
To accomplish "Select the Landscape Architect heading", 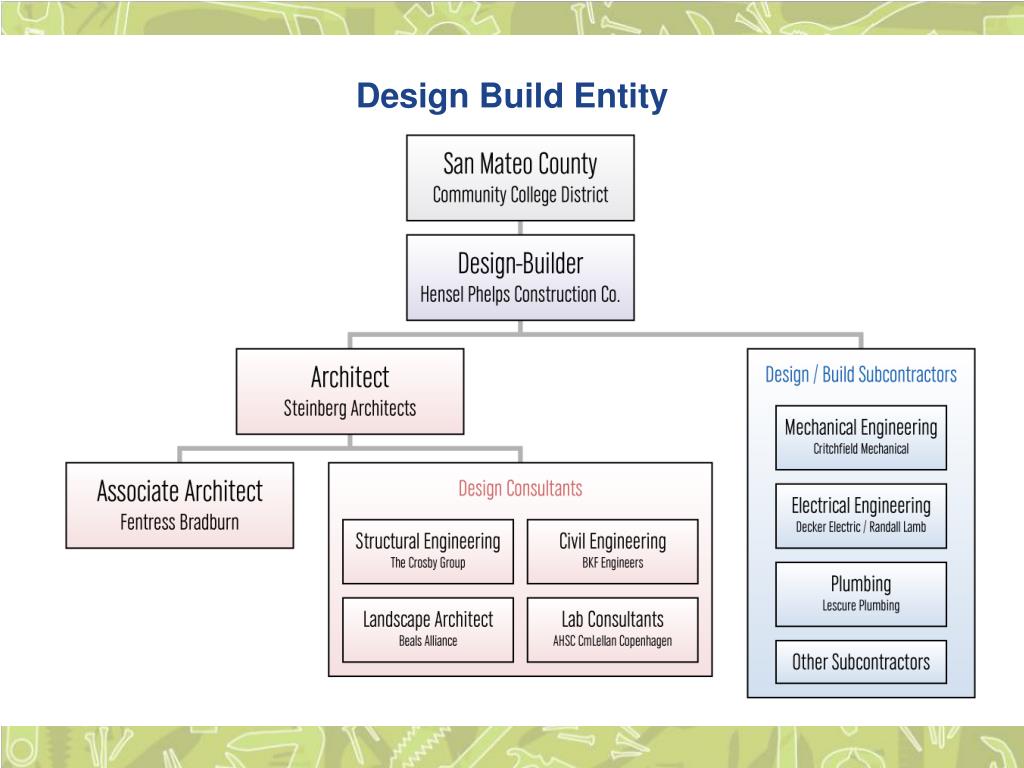I will coord(428,619).
